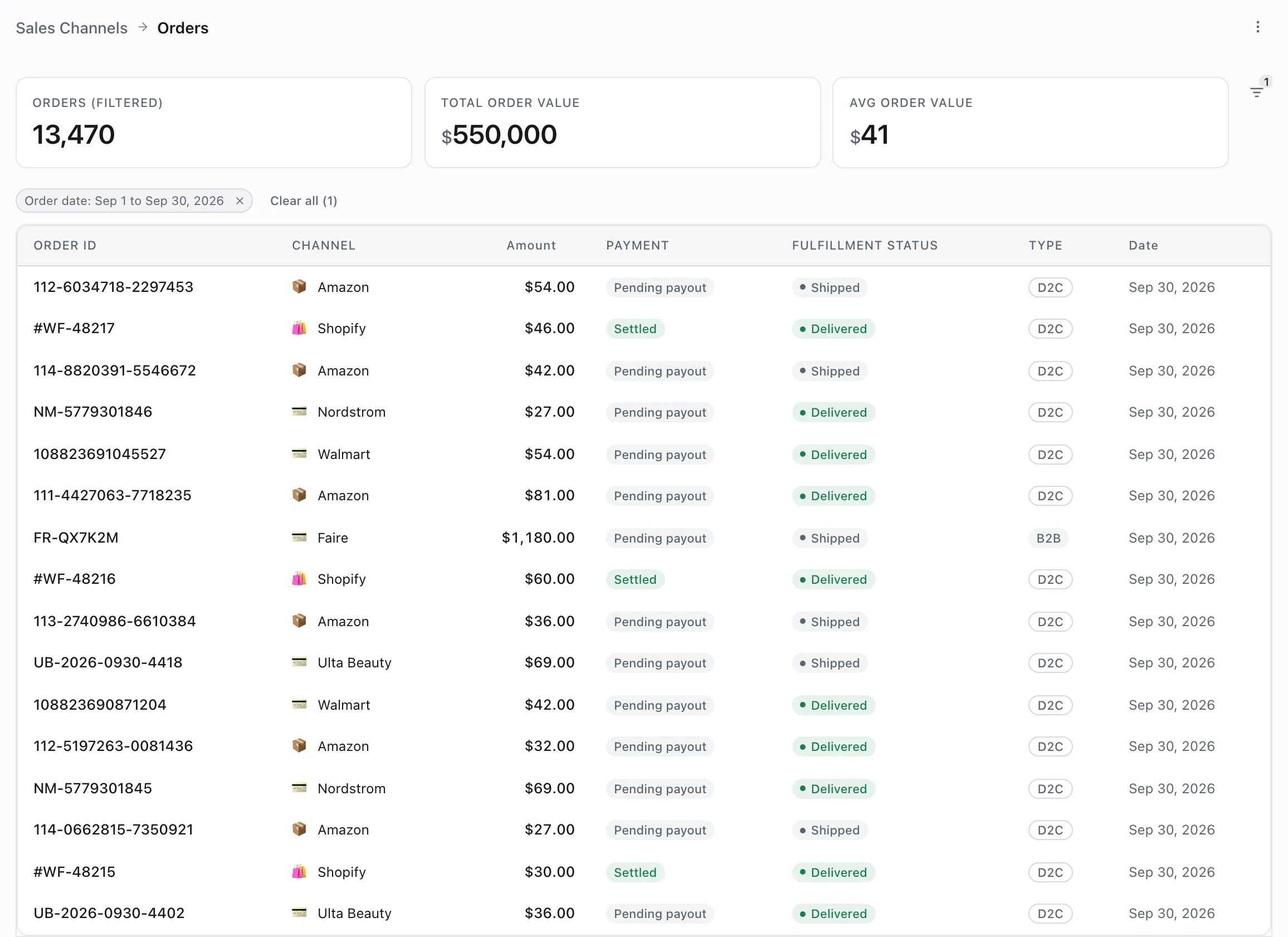Remove the Order date filter chip
Image resolution: width=1288 pixels, height=937 pixels.
(240, 201)
